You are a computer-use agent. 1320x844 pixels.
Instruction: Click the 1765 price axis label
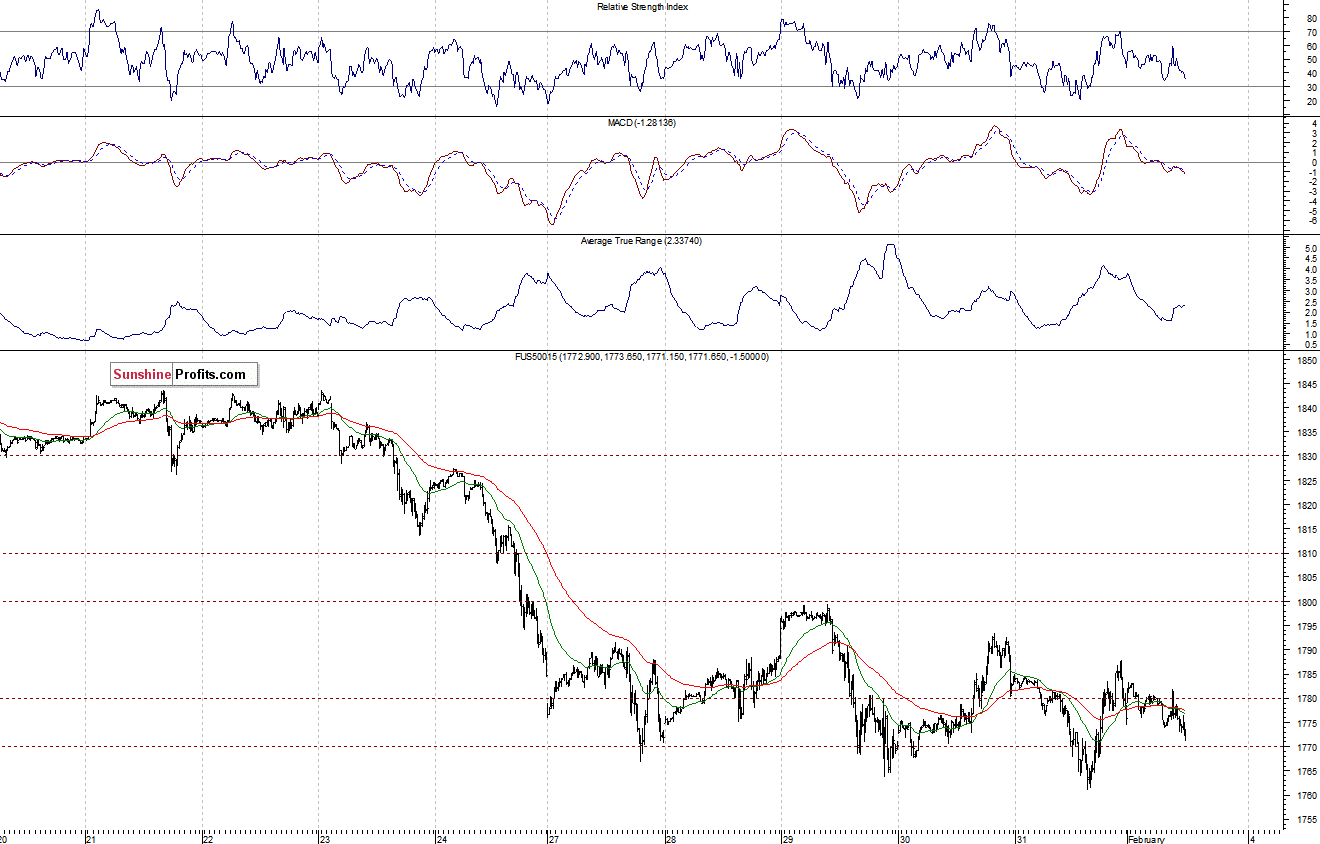point(1306,771)
